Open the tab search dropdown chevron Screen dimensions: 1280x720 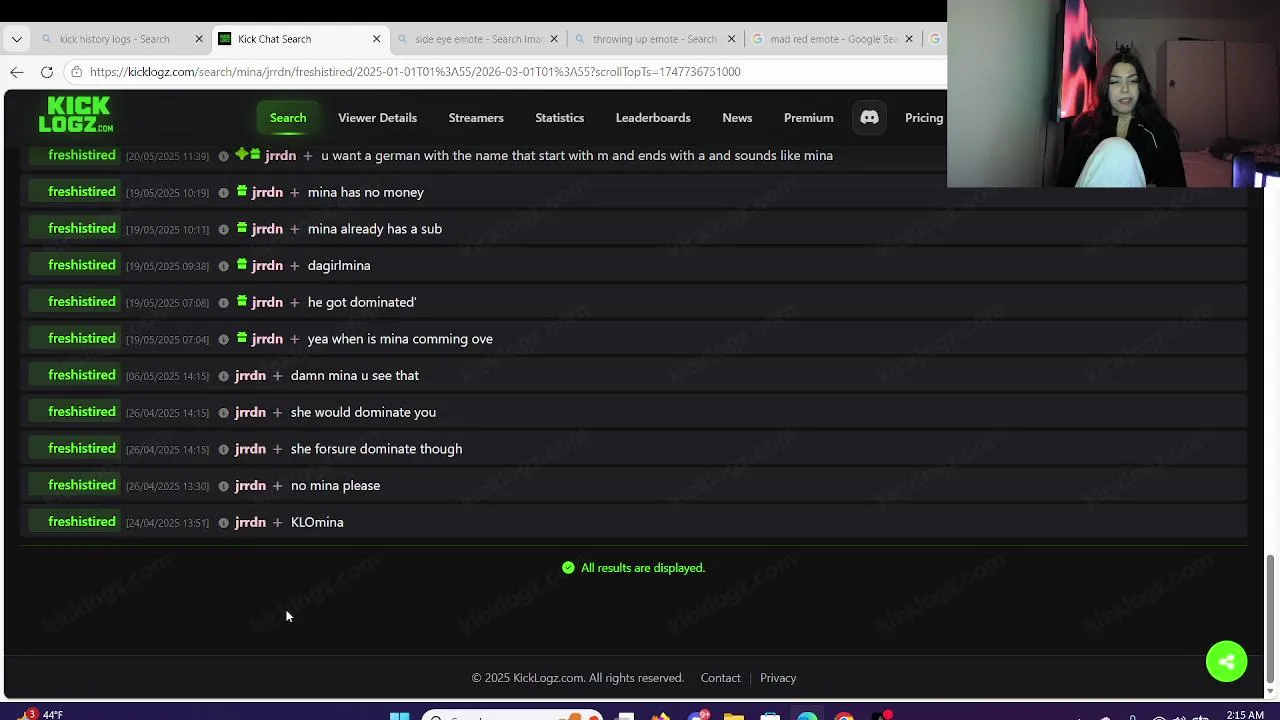point(17,39)
